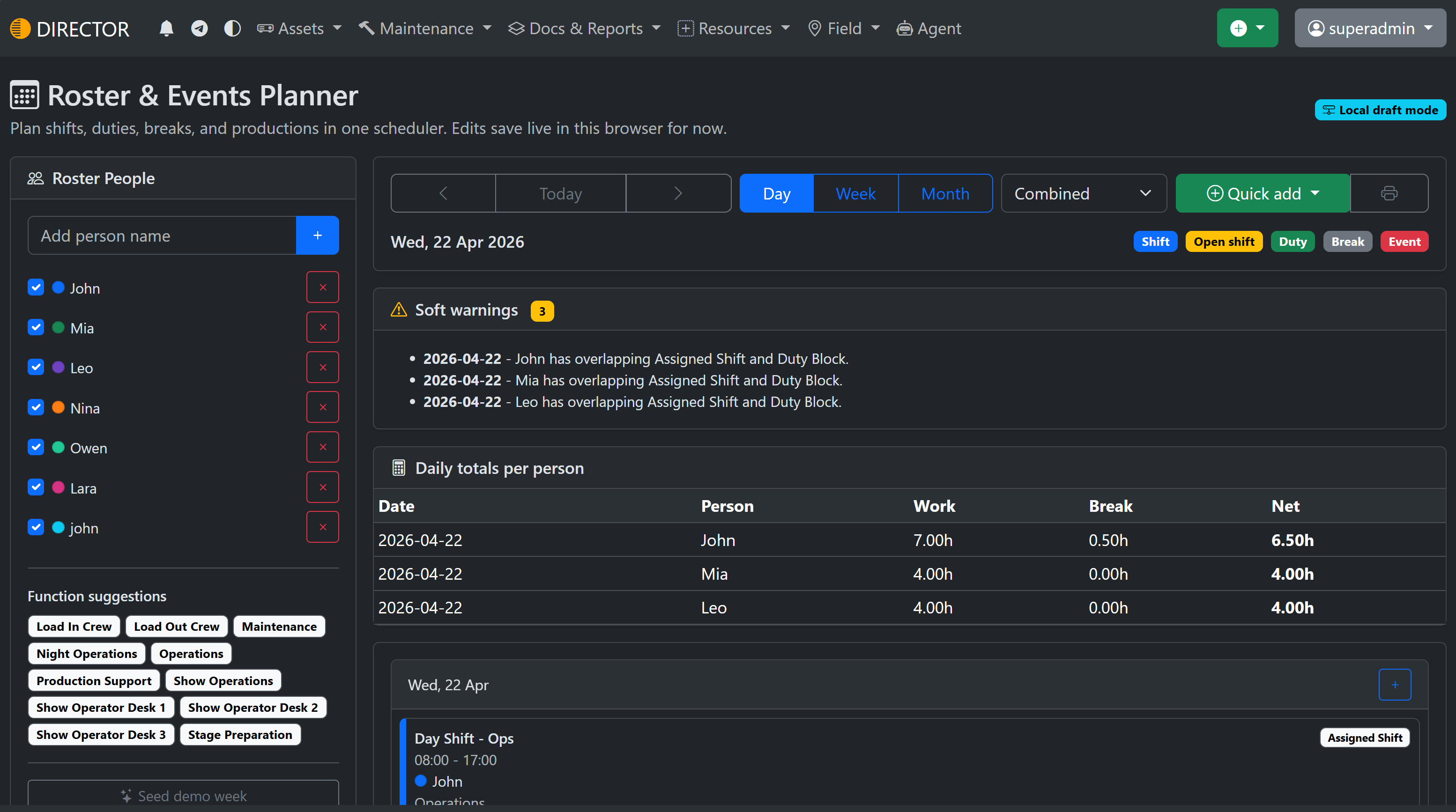Image resolution: width=1456 pixels, height=812 pixels.
Task: Click the Today button
Action: [x=560, y=193]
